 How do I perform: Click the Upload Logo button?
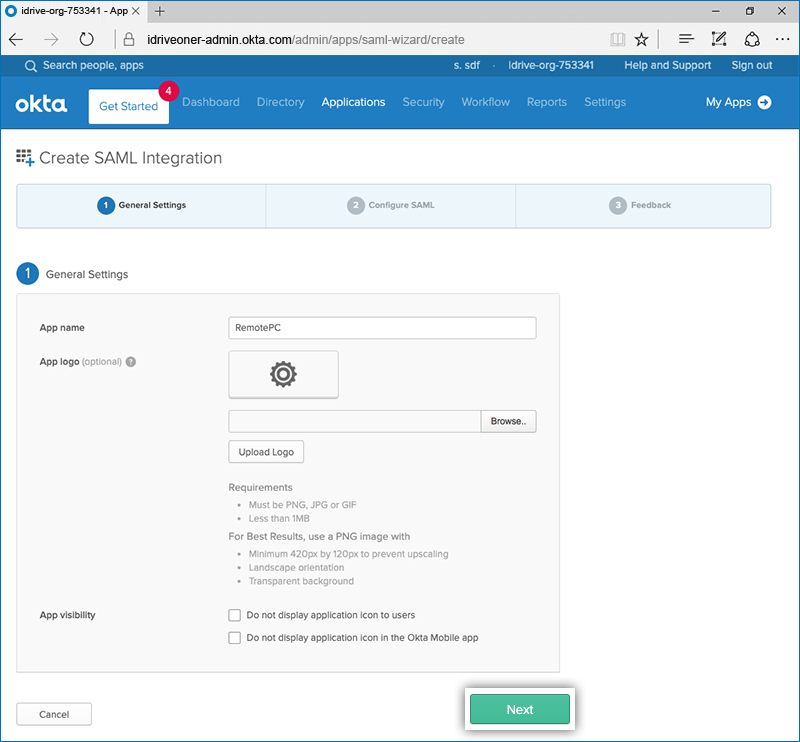(266, 452)
